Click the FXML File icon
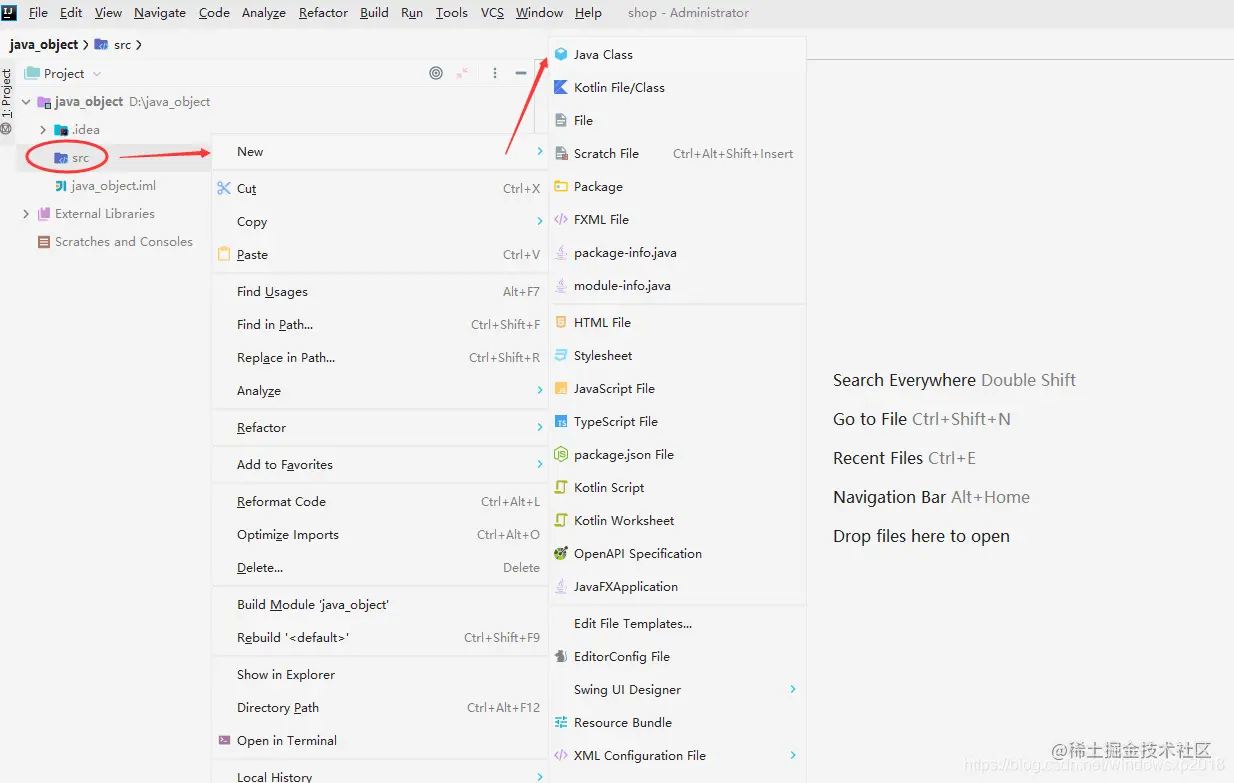 tap(561, 220)
